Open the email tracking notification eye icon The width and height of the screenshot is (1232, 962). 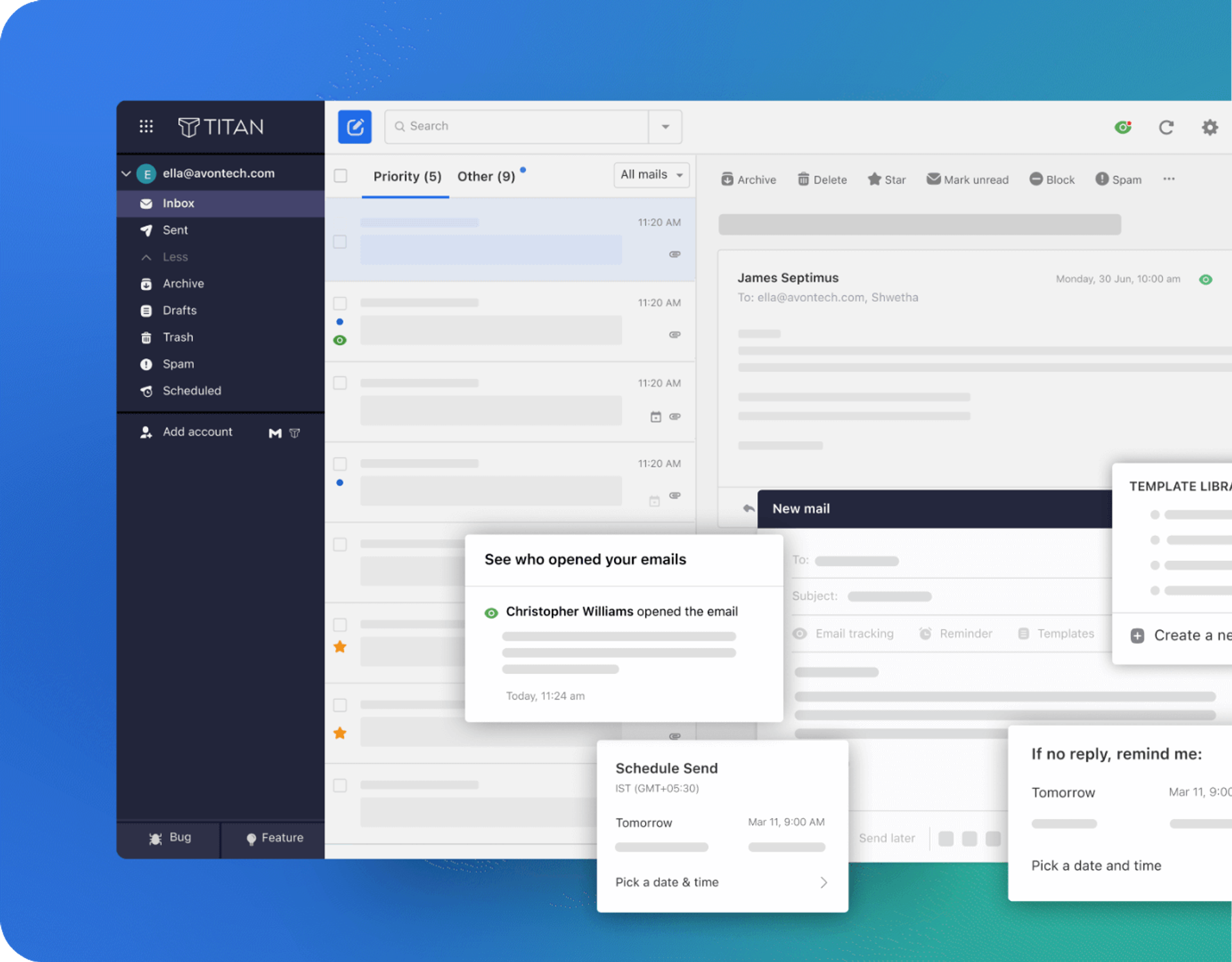(x=1123, y=127)
